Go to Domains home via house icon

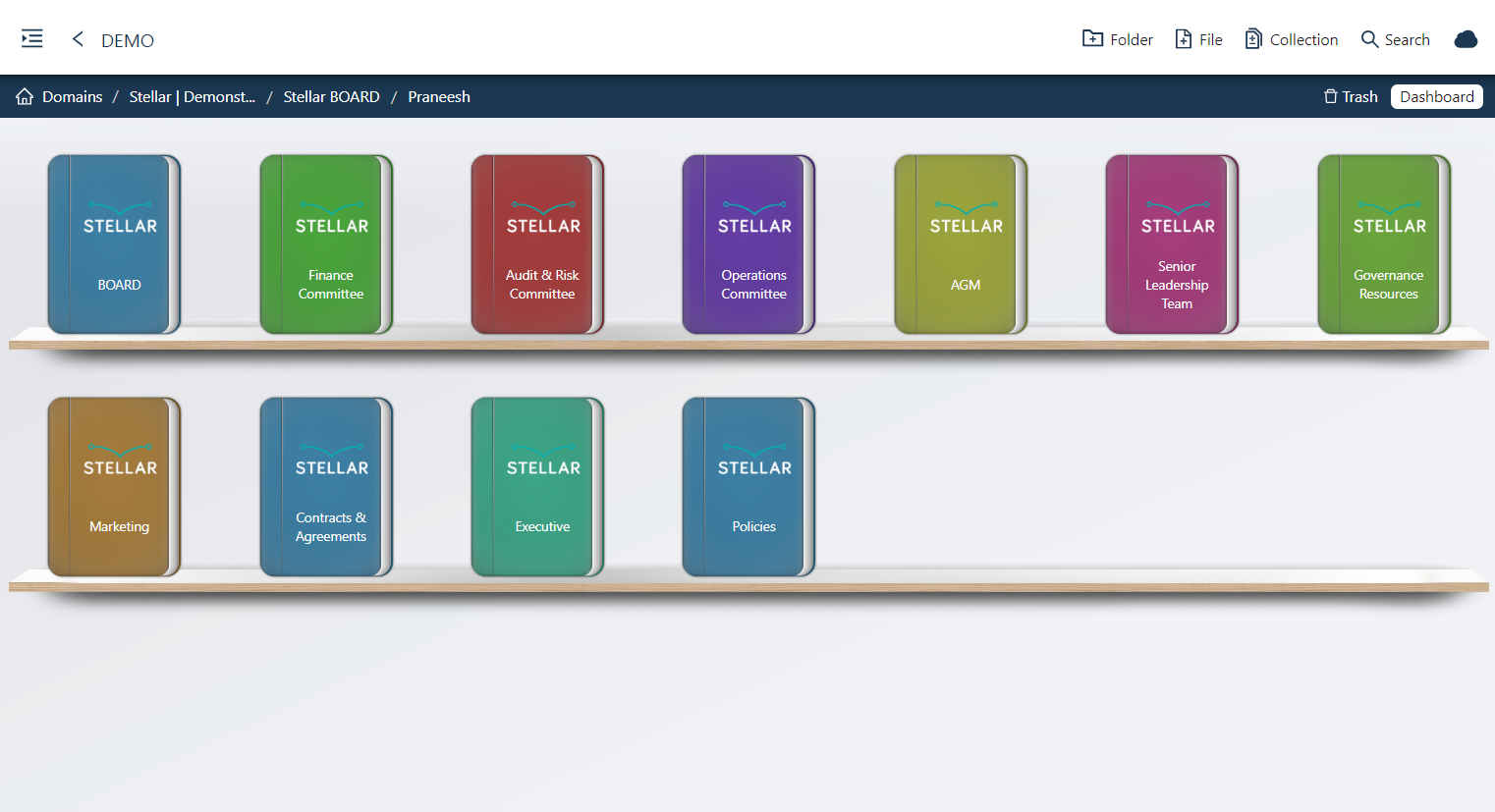click(x=24, y=96)
